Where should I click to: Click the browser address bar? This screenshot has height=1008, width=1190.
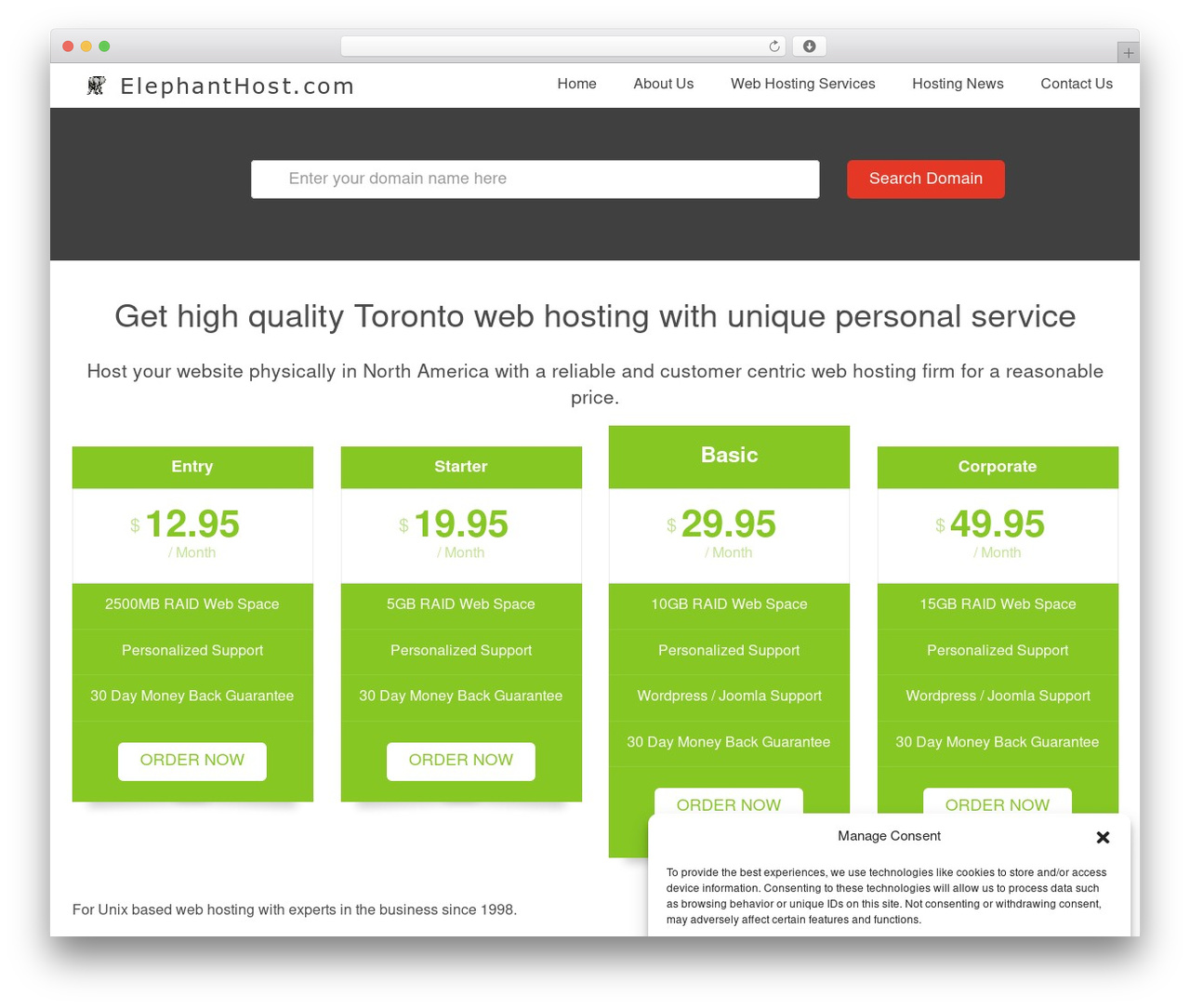click(x=563, y=46)
